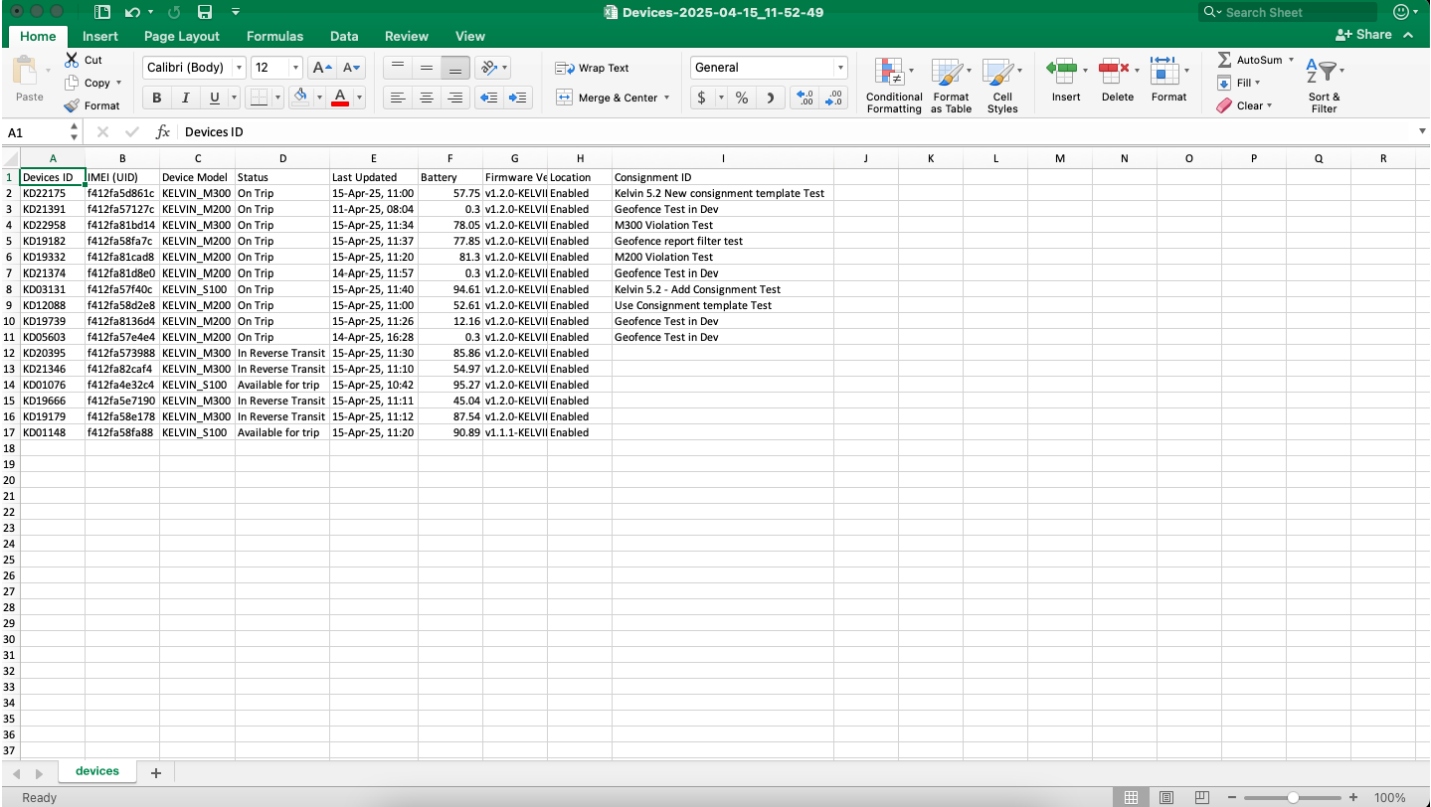Open Conditional Formatting
The width and height of the screenshot is (1431, 807).
click(894, 85)
